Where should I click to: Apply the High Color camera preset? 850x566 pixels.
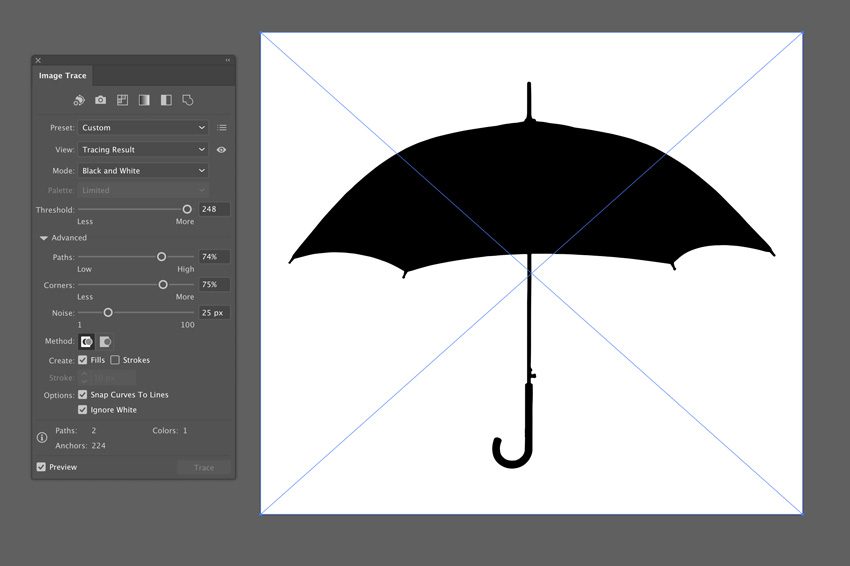[x=101, y=100]
